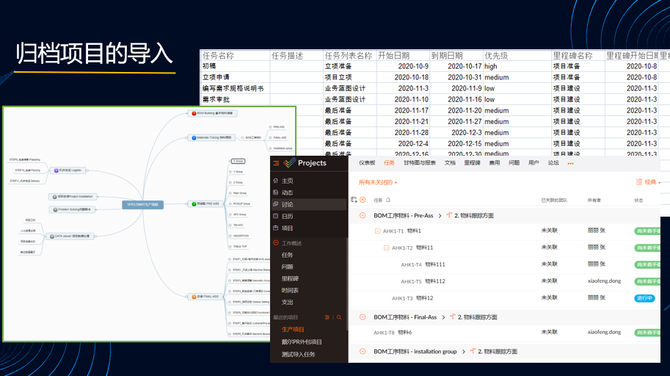Click the milestone icon in installation group row

coord(473,351)
